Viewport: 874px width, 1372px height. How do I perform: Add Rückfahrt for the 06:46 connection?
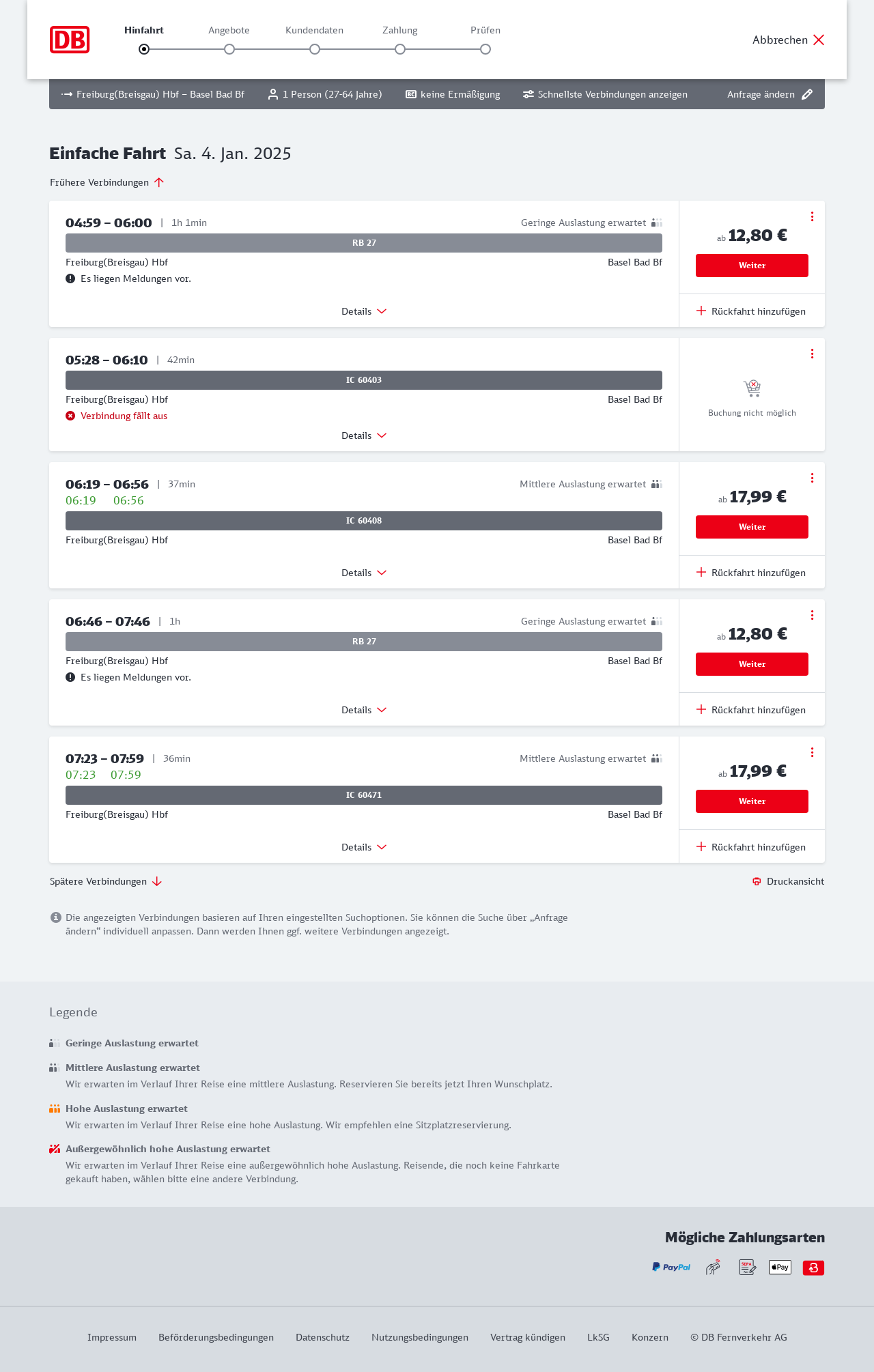coord(751,710)
